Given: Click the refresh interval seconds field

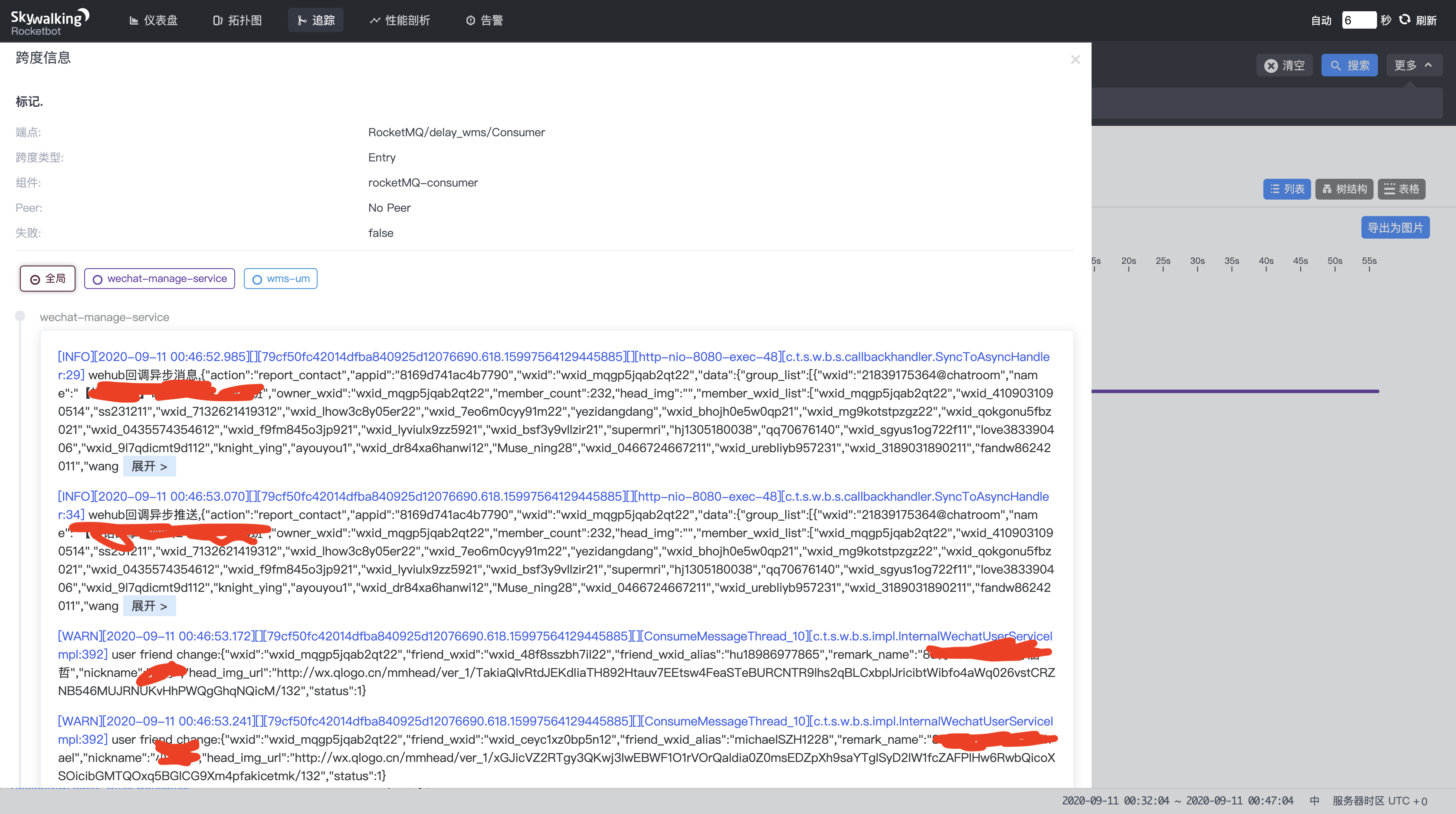Looking at the screenshot, I should 1358,20.
